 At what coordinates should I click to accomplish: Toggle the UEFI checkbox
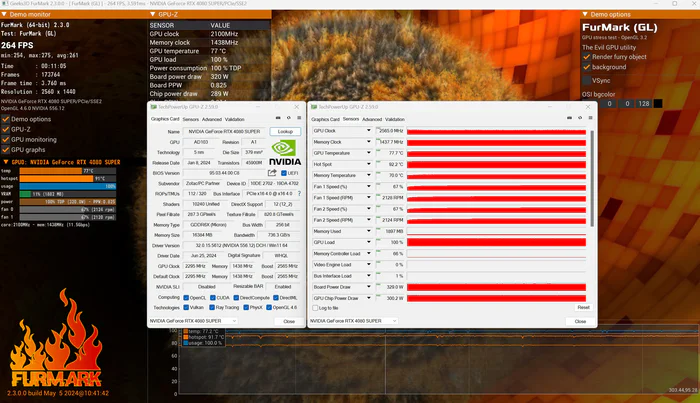click(x=283, y=173)
